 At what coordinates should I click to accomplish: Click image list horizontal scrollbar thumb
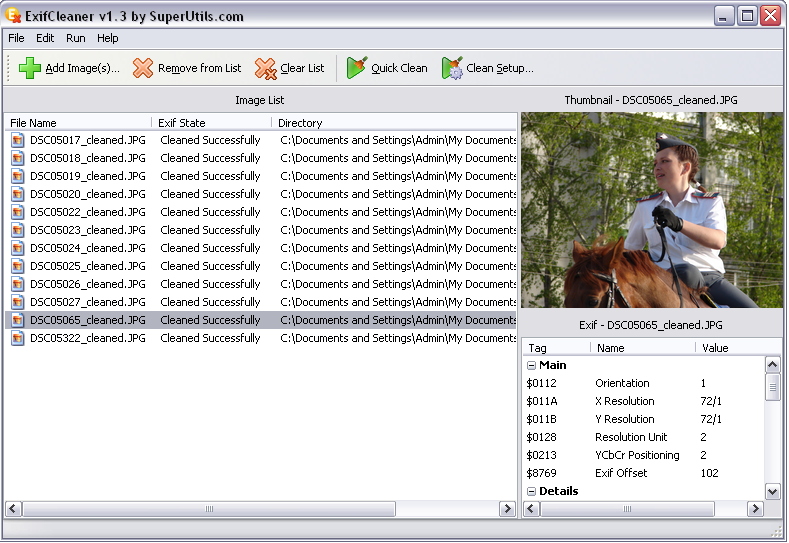[x=209, y=509]
